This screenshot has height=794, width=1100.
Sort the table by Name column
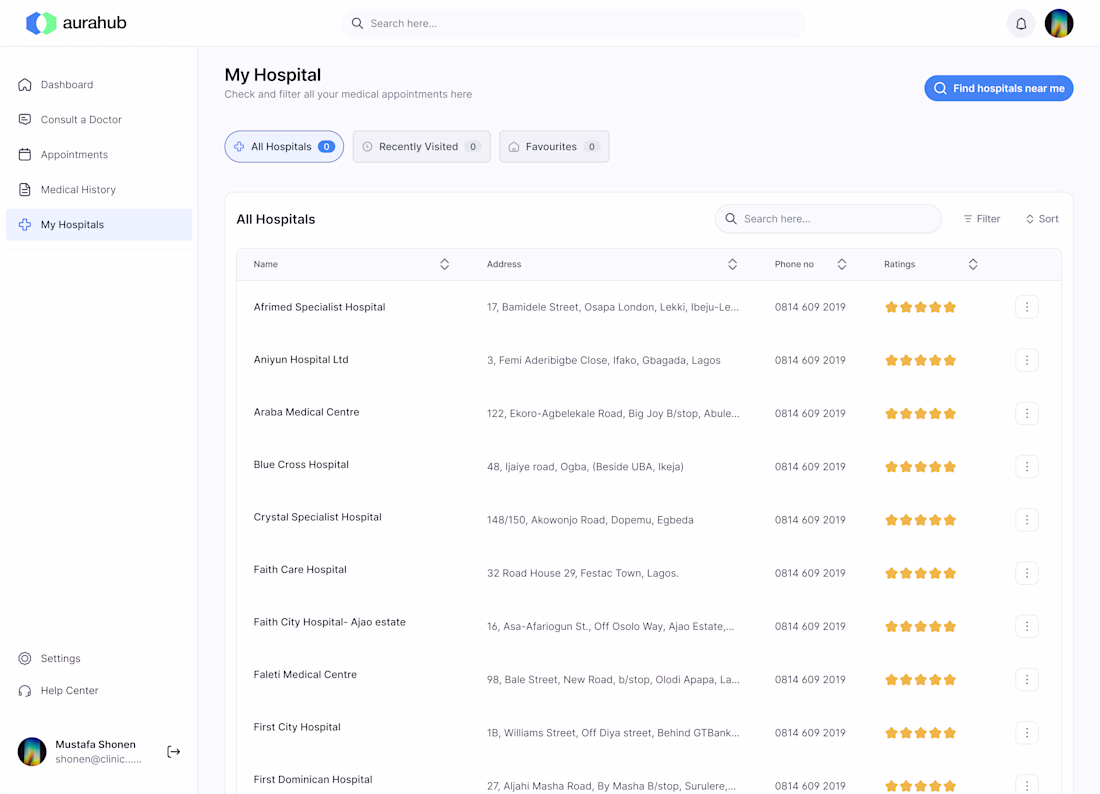pos(444,264)
